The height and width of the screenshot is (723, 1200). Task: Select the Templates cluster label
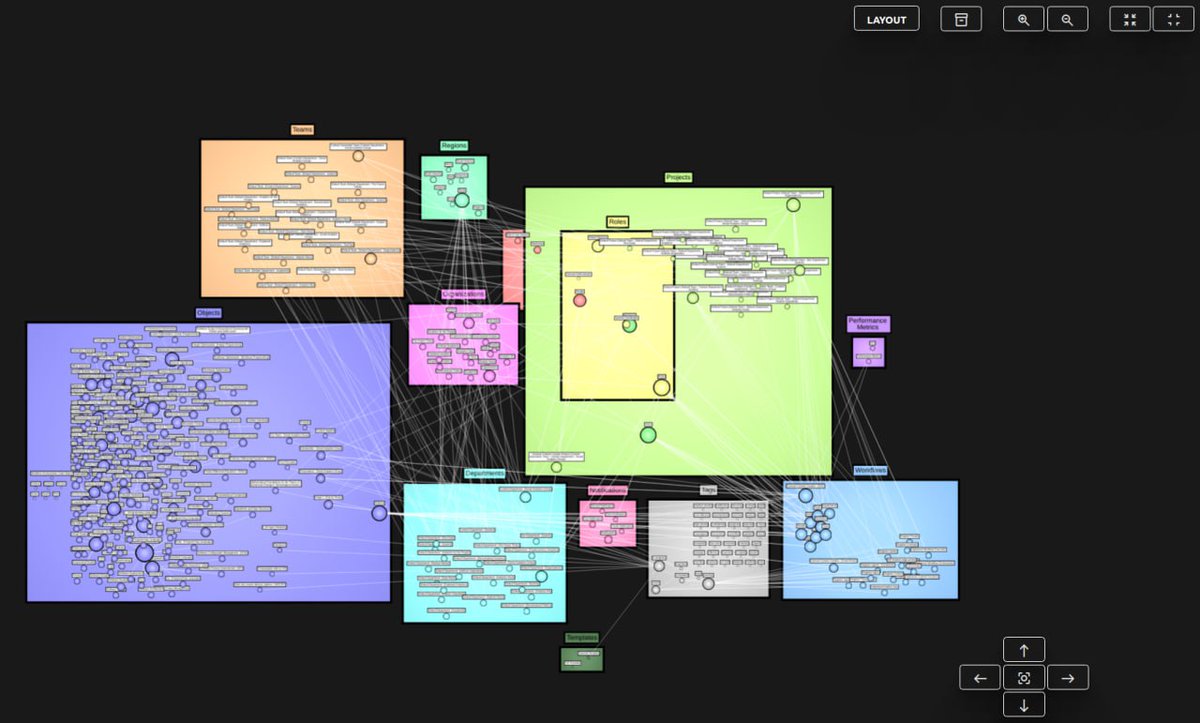[581, 635]
